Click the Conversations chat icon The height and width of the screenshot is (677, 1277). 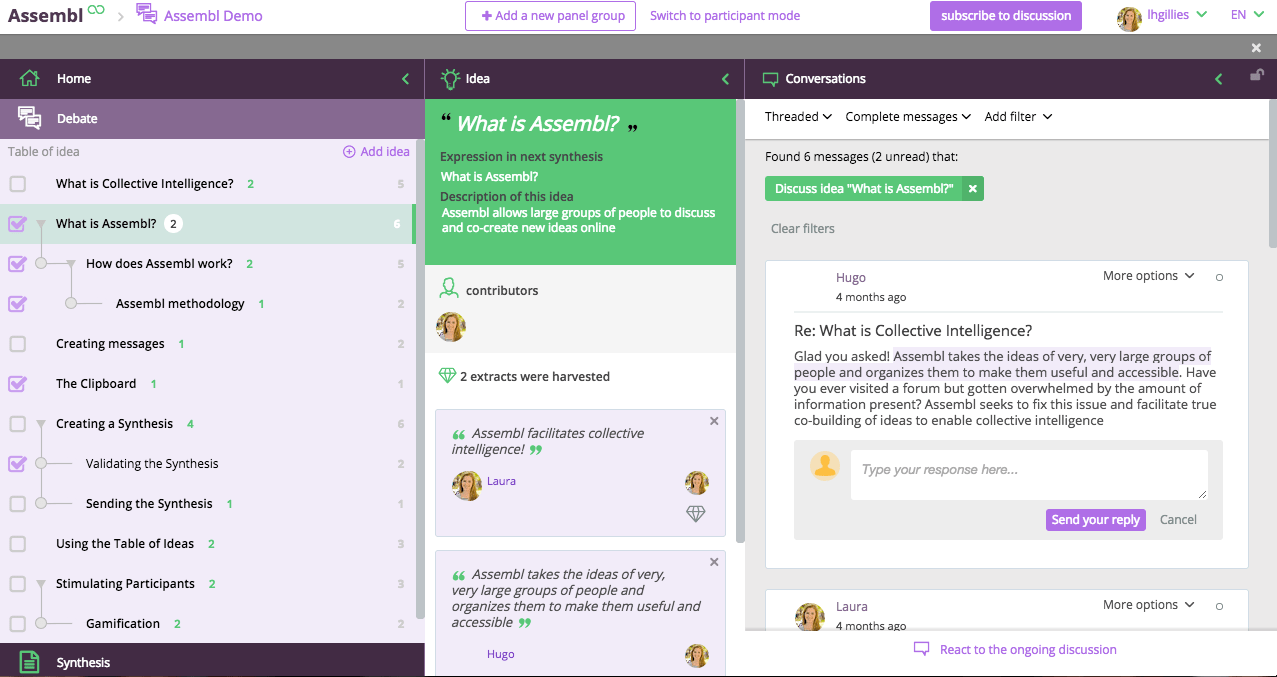click(x=770, y=79)
